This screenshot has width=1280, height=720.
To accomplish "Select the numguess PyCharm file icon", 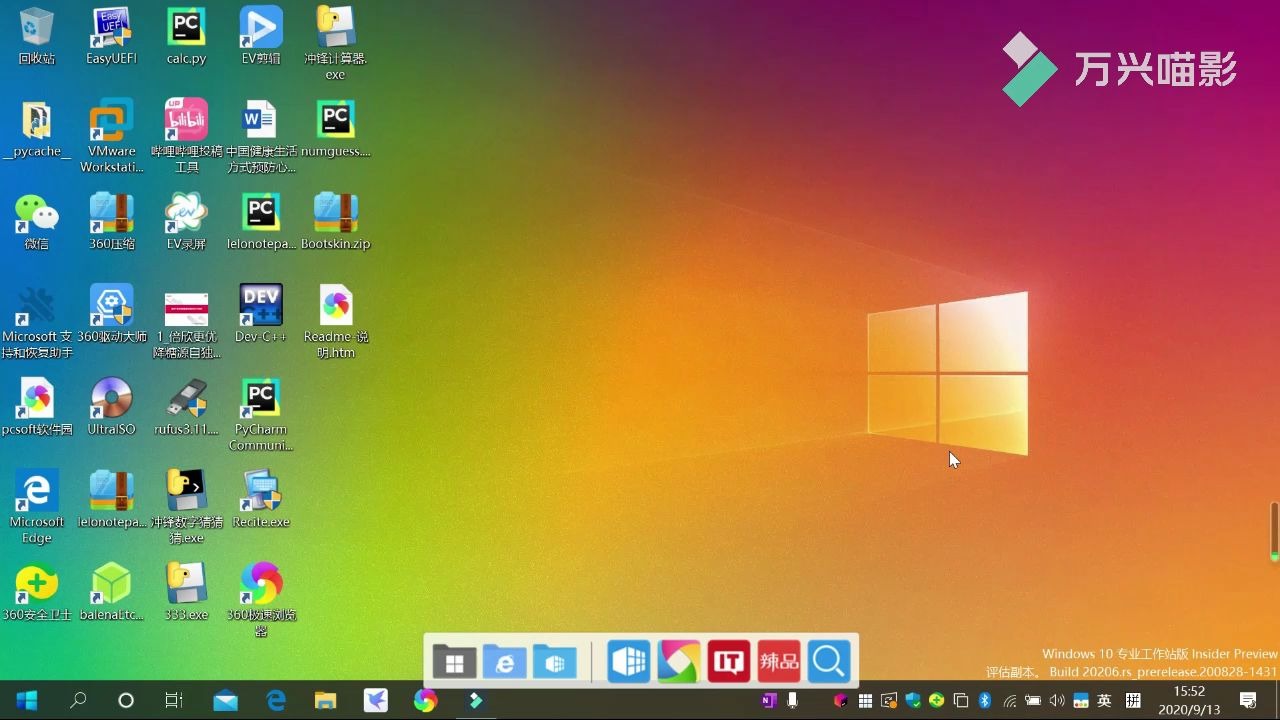I will (x=335, y=129).
